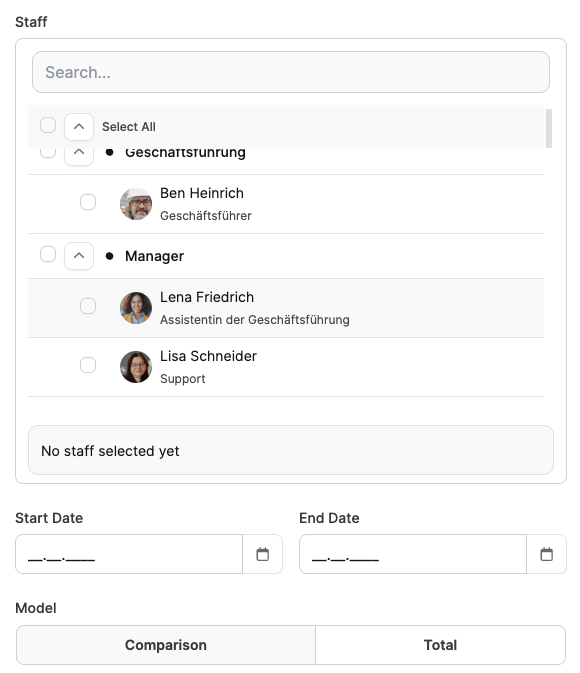Click Ben Heinrich's avatar photo
Screen dimensions: 580x673
point(136,204)
